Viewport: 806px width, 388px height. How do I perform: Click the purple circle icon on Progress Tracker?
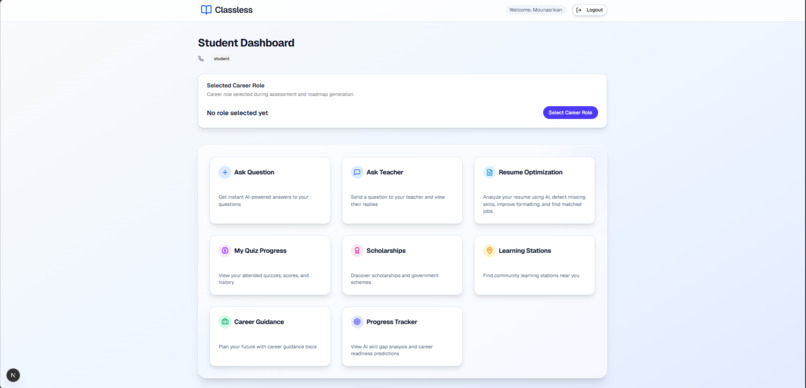click(357, 322)
